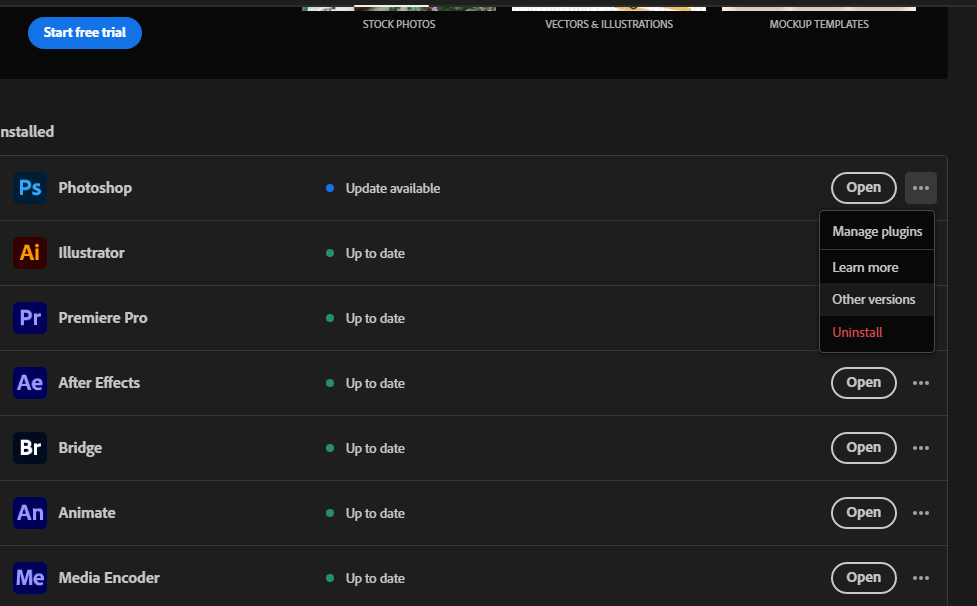The height and width of the screenshot is (606, 977).
Task: Click the After Effects app name
Action: tap(99, 383)
